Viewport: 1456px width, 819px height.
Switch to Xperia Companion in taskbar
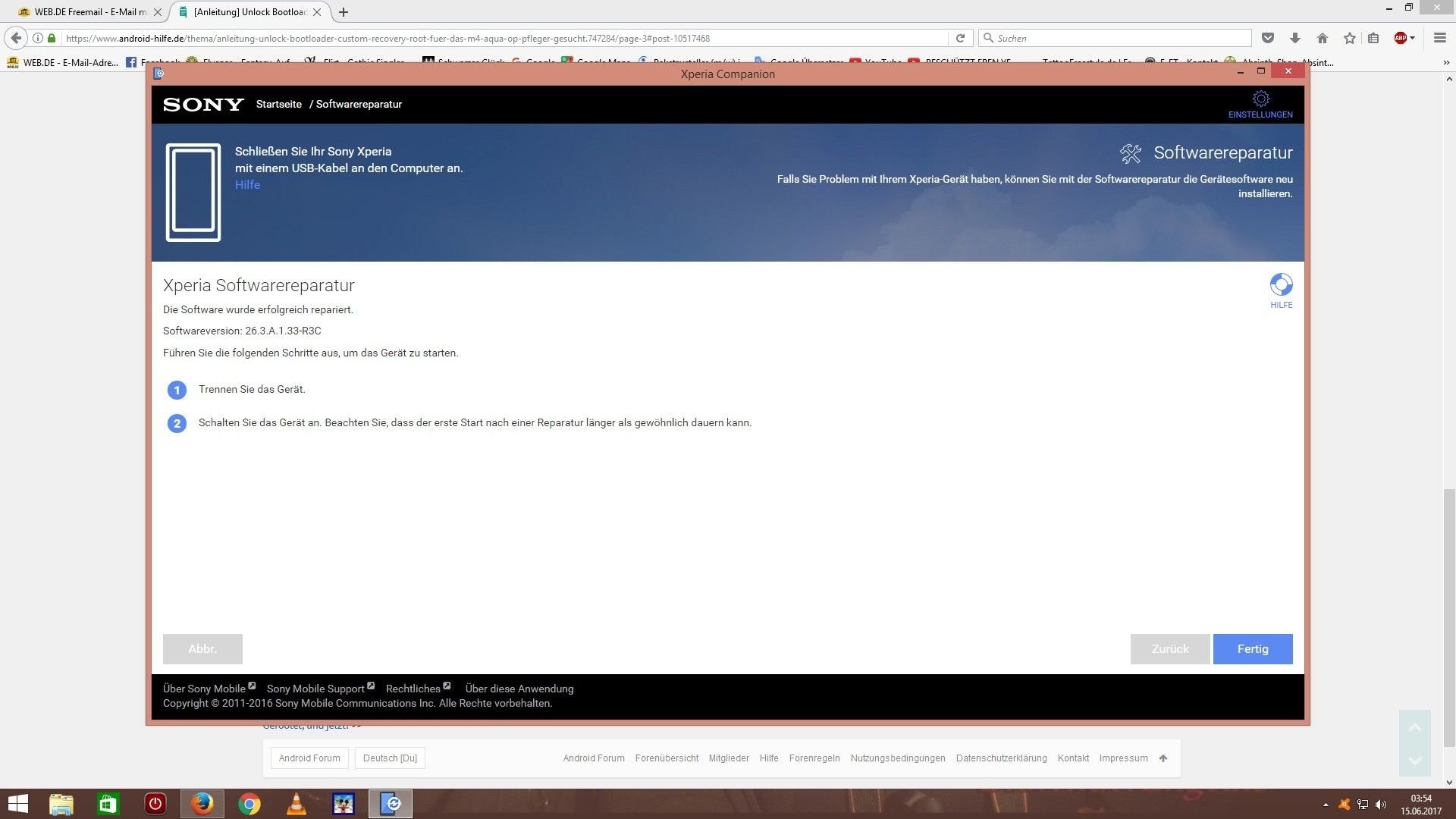(391, 804)
